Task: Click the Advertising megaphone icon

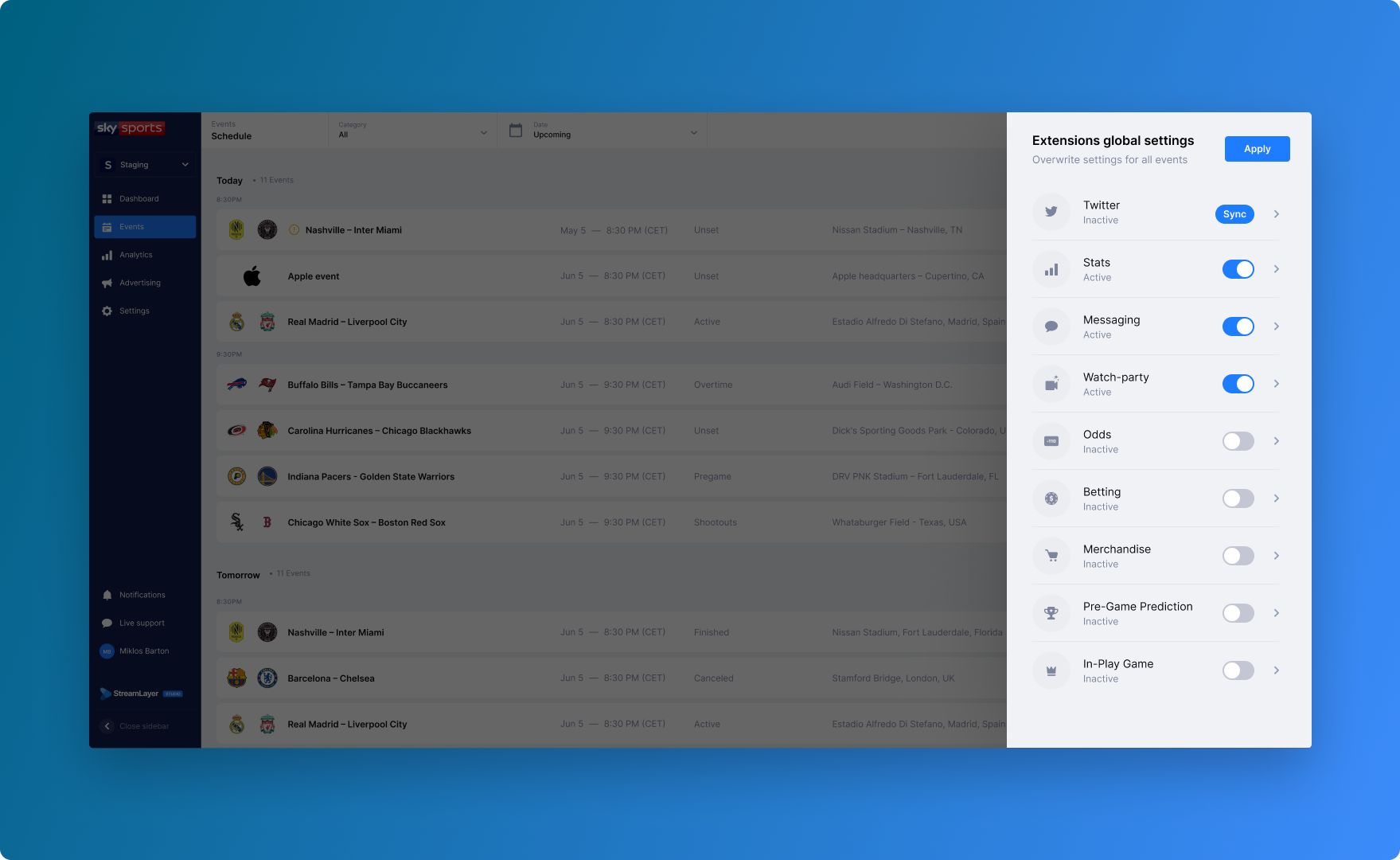Action: (x=107, y=283)
